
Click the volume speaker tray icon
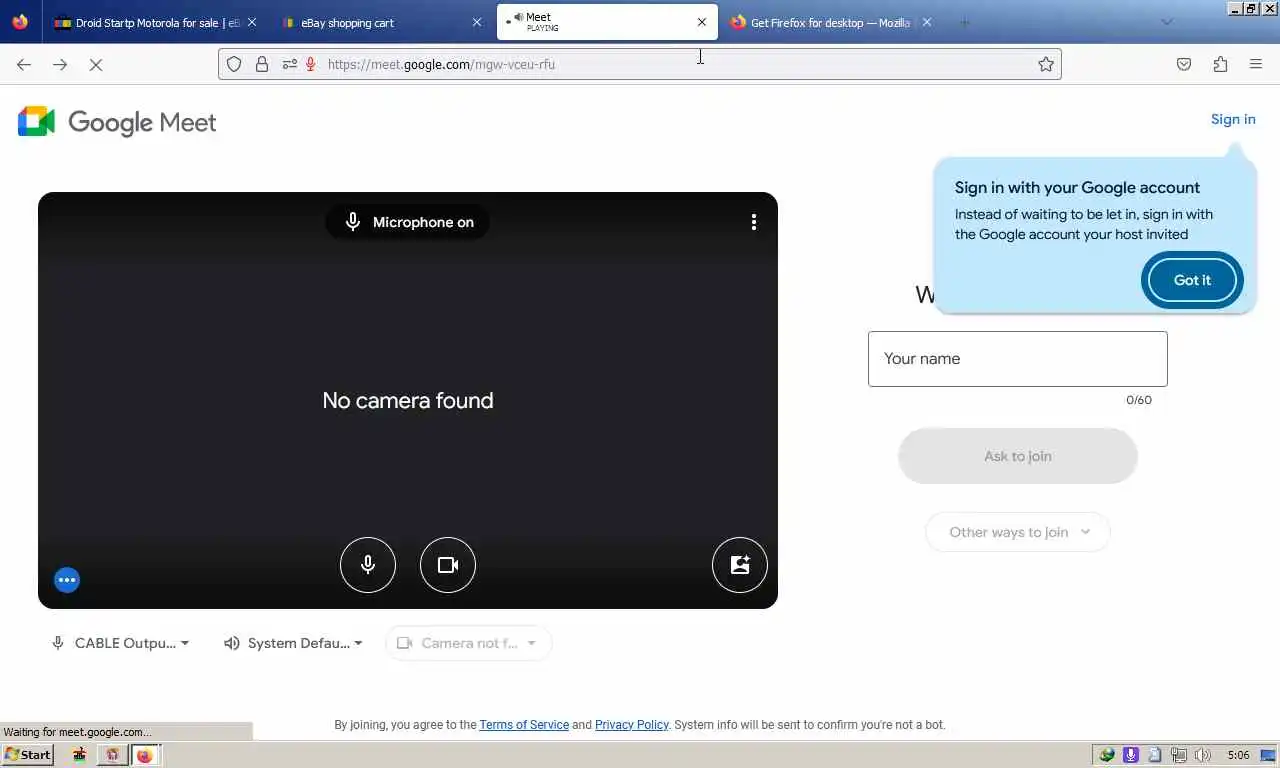(1203, 755)
